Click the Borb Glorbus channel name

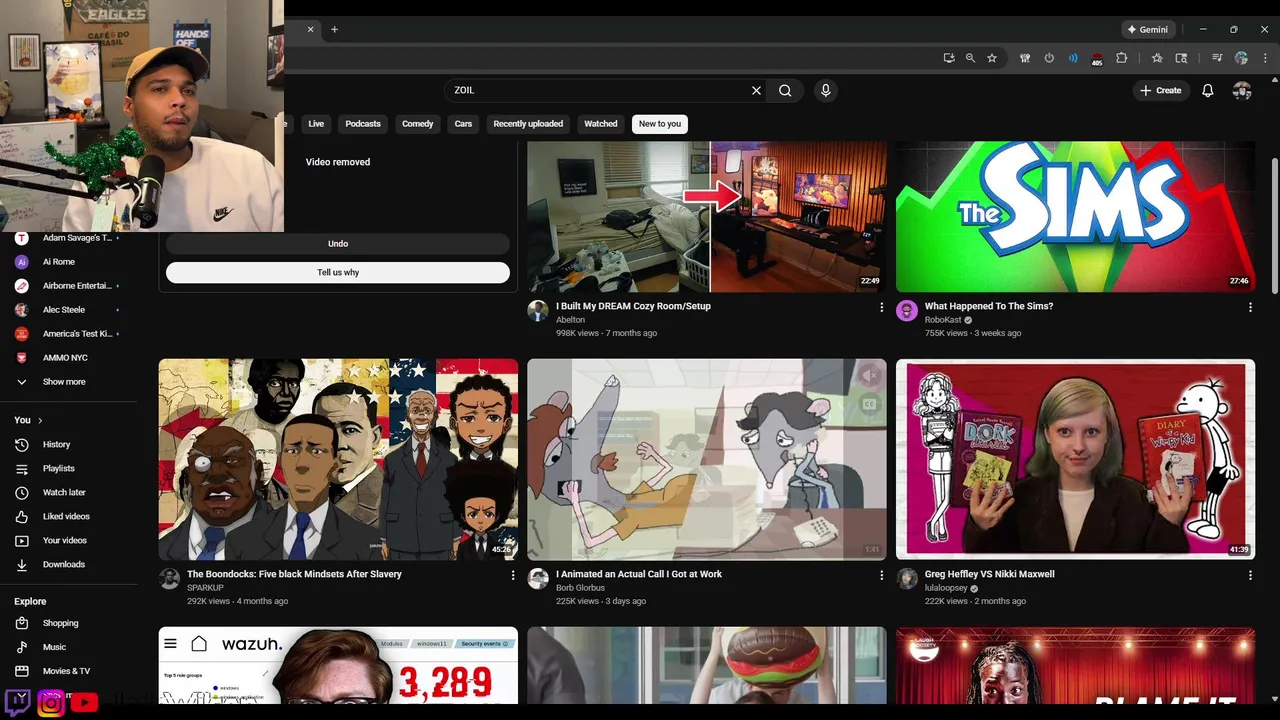[x=580, y=588]
